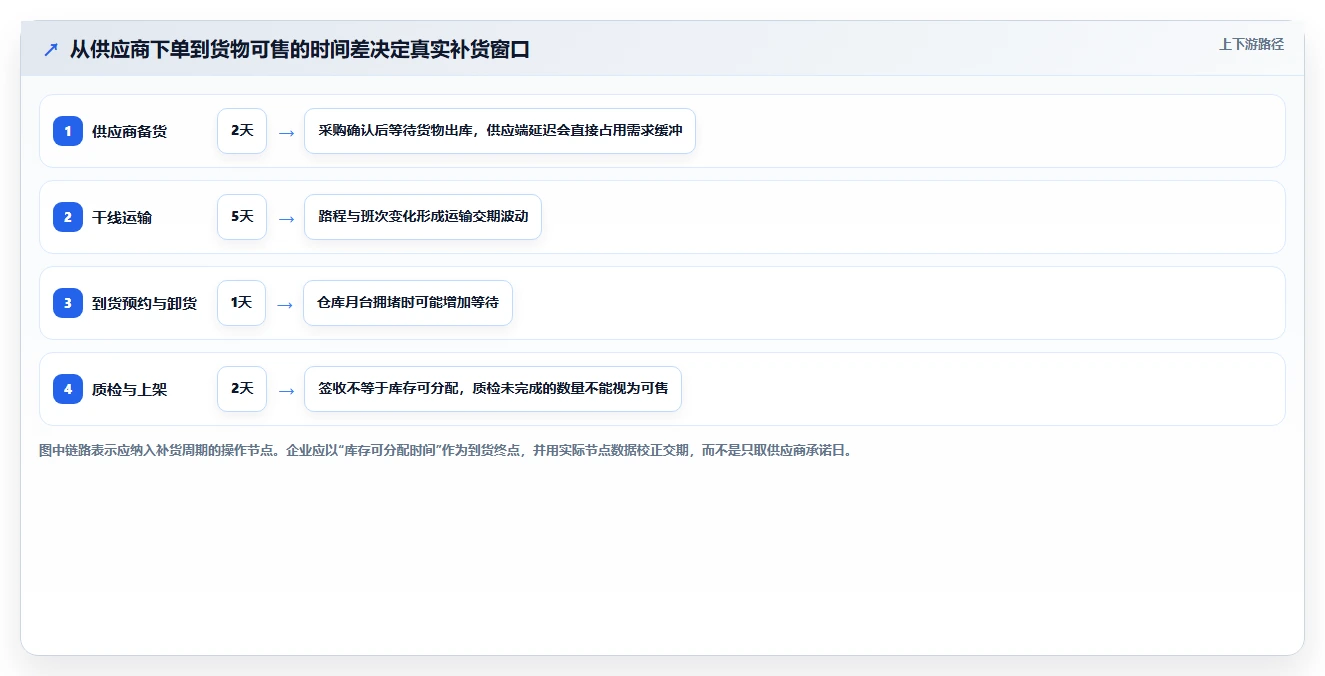Click the note 路程与班次变化形成运输交期波动
Image resolution: width=1325 pixels, height=676 pixels.
[x=423, y=217]
